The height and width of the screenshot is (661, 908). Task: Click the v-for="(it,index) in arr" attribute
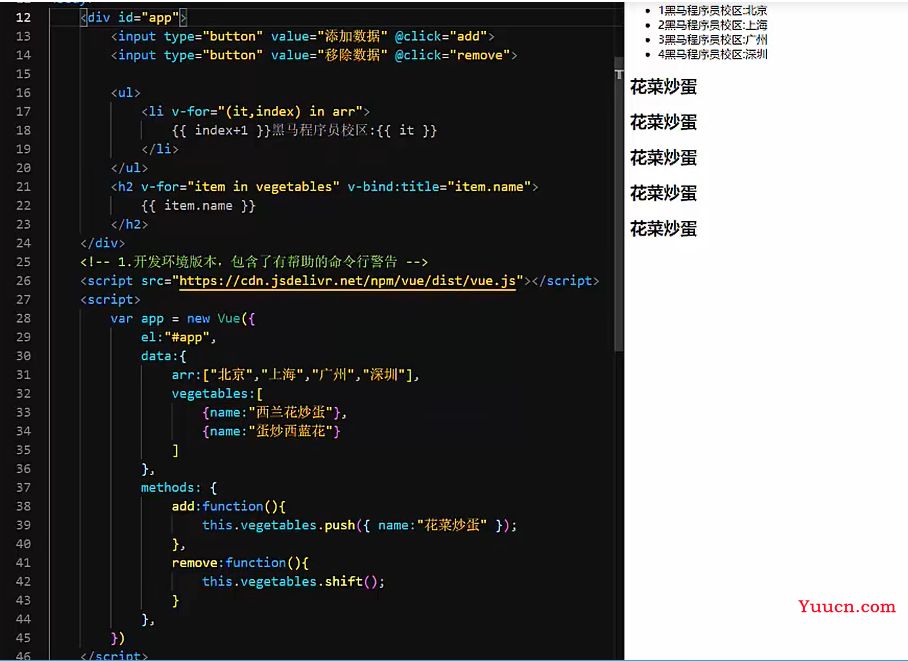coord(267,111)
